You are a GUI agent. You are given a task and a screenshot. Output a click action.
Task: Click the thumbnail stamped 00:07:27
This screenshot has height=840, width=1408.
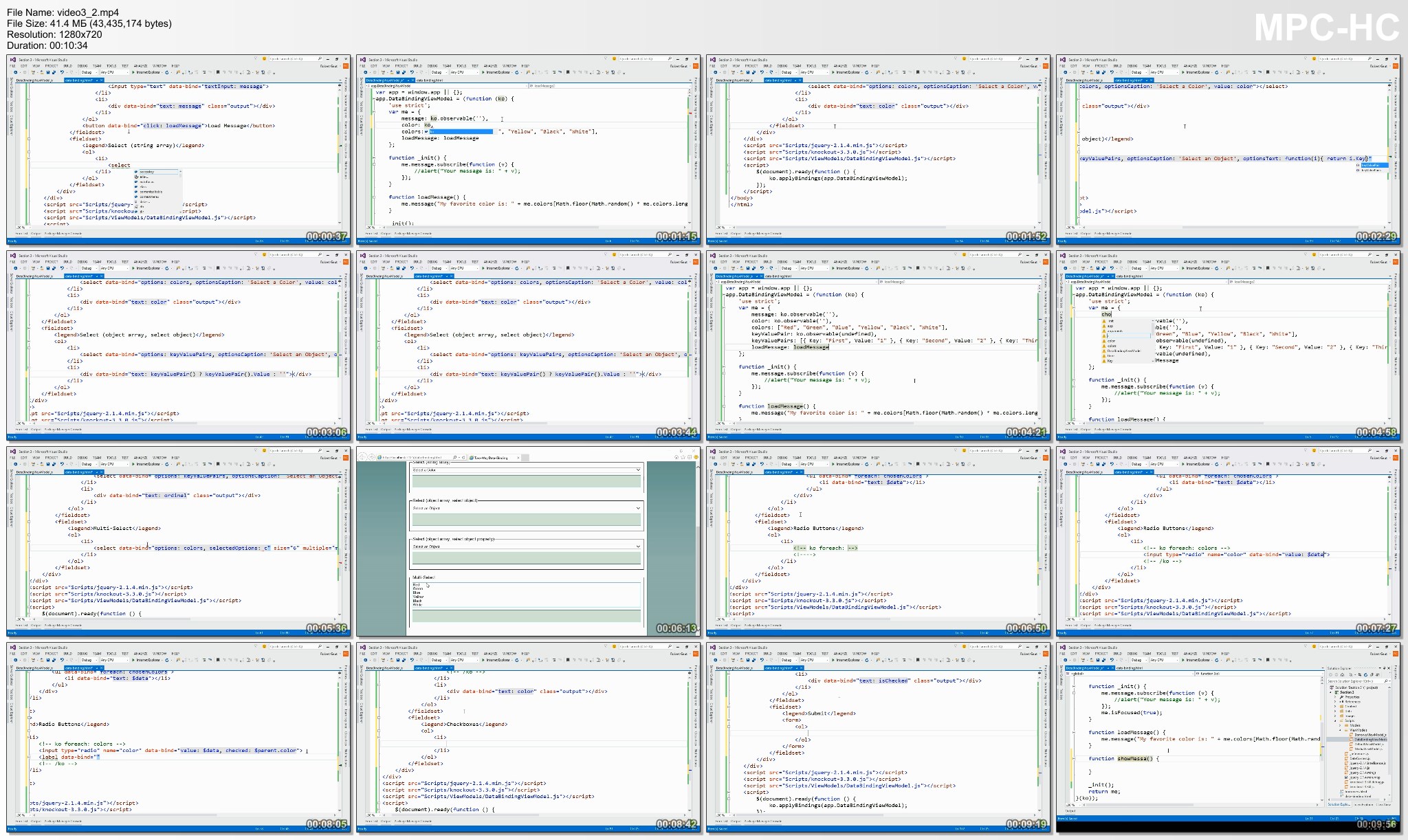[x=1229, y=542]
